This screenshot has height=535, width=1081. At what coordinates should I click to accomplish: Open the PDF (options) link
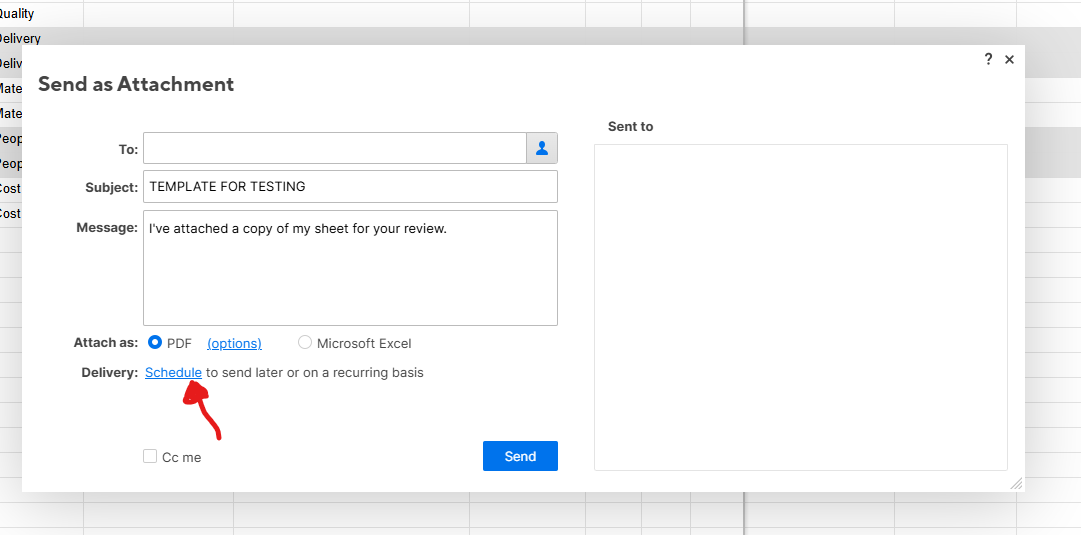click(x=234, y=343)
